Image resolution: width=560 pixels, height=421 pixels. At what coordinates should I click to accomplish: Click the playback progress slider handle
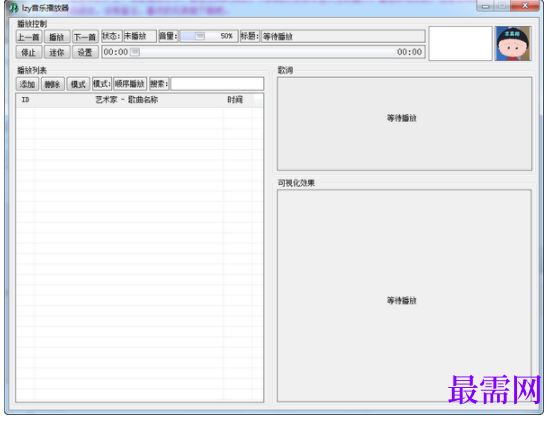pos(135,52)
